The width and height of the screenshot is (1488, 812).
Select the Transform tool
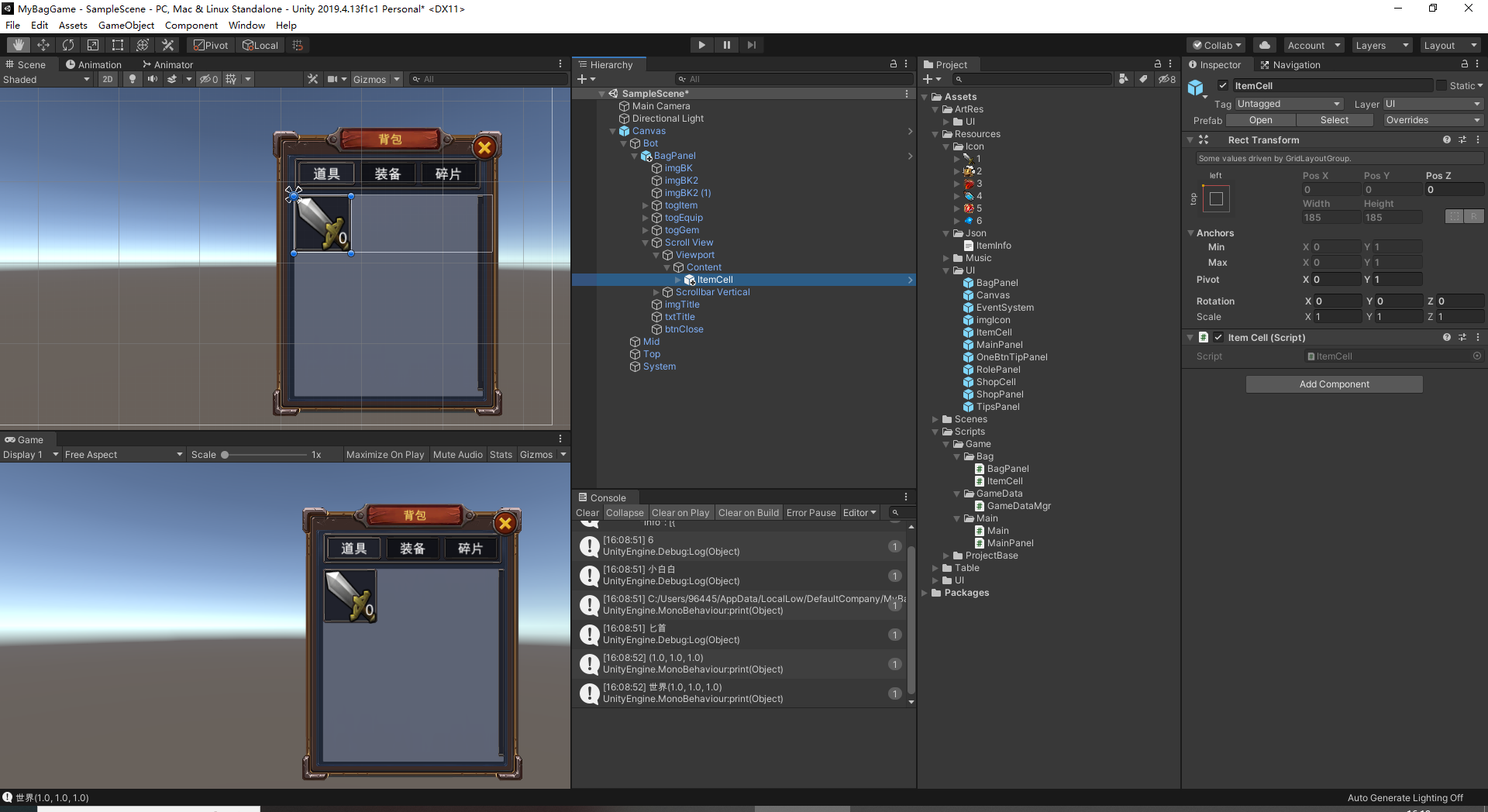(143, 45)
